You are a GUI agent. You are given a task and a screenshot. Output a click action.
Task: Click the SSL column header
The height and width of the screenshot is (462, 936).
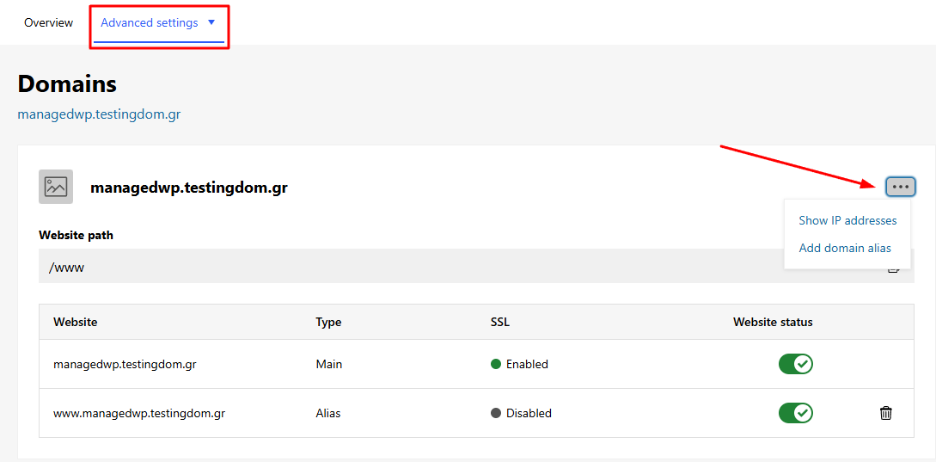click(500, 322)
